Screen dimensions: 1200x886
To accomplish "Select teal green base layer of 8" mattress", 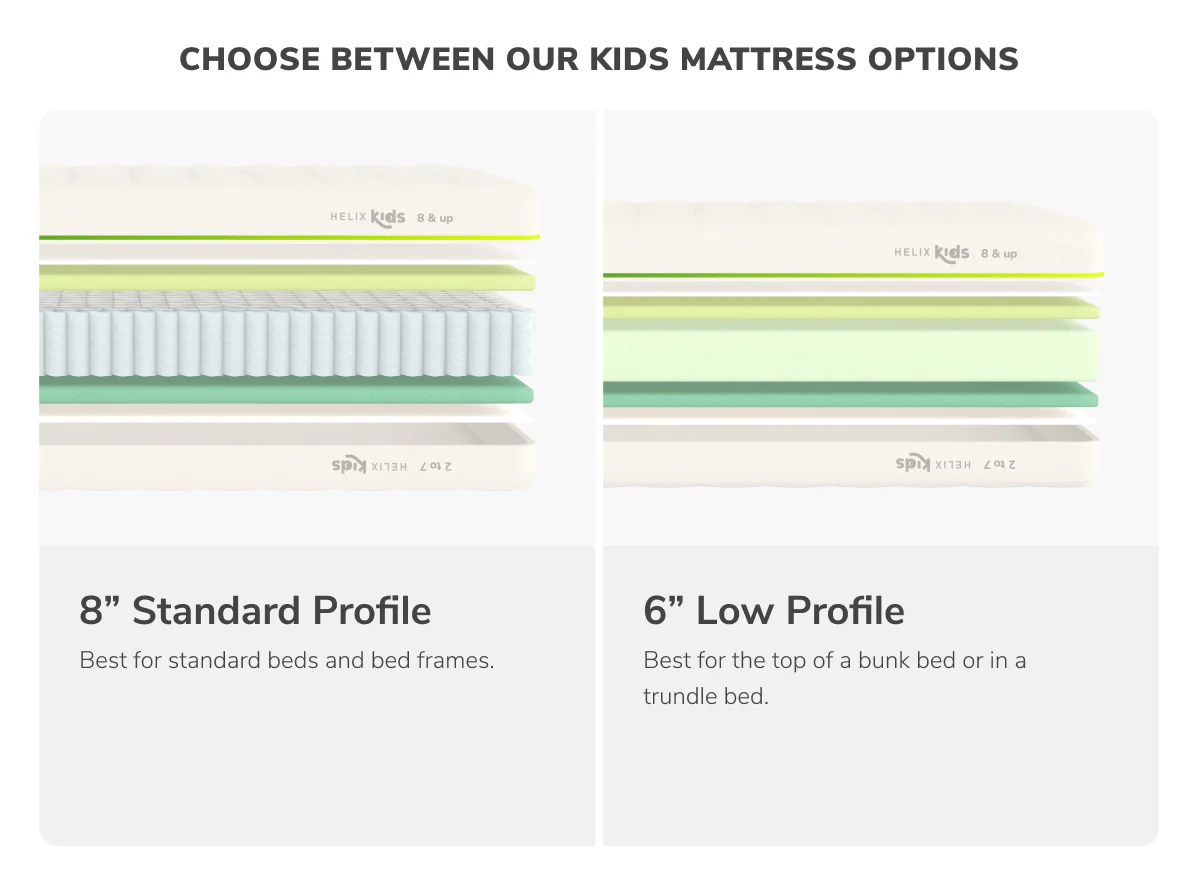I will pyautogui.click(x=286, y=391).
